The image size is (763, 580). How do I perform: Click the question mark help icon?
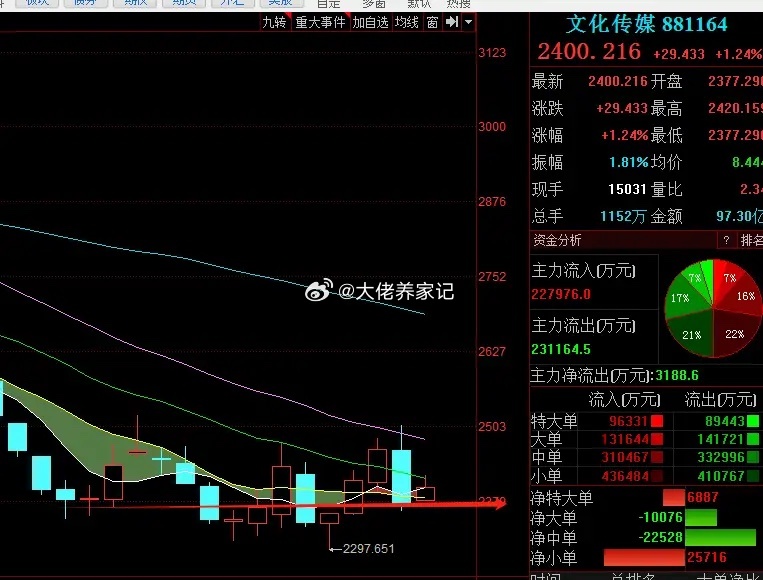tap(726, 240)
